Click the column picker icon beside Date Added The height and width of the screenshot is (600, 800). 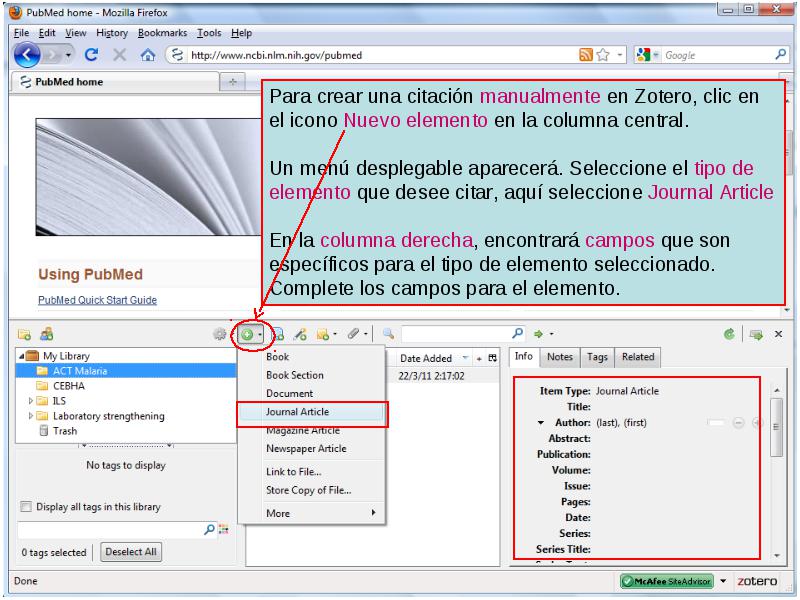[x=492, y=358]
